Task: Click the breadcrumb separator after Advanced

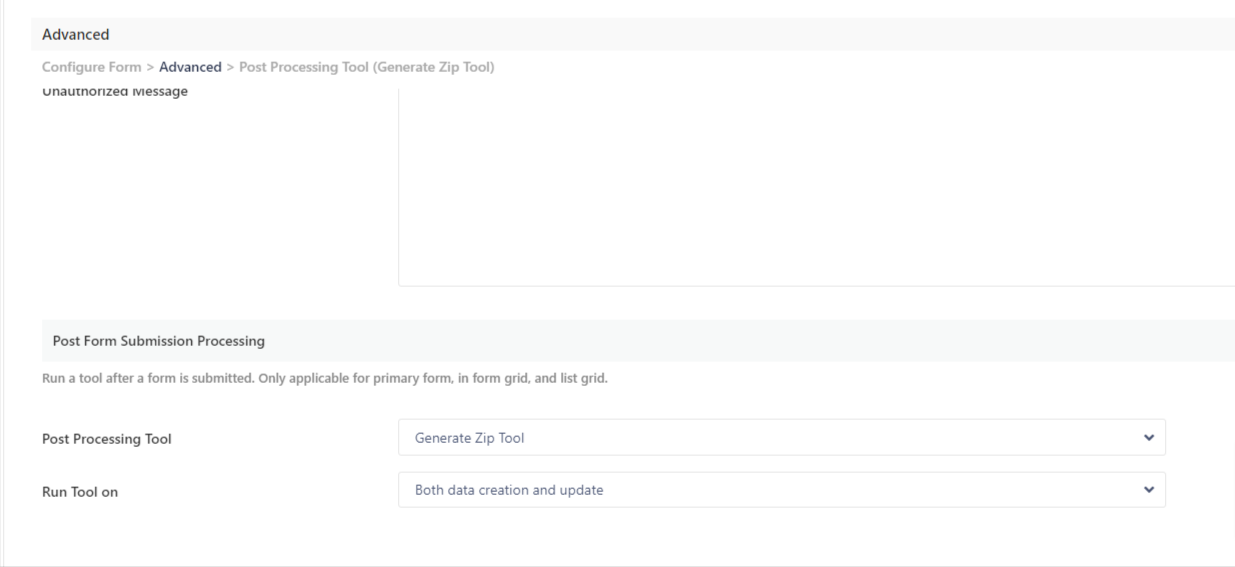Action: 230,67
